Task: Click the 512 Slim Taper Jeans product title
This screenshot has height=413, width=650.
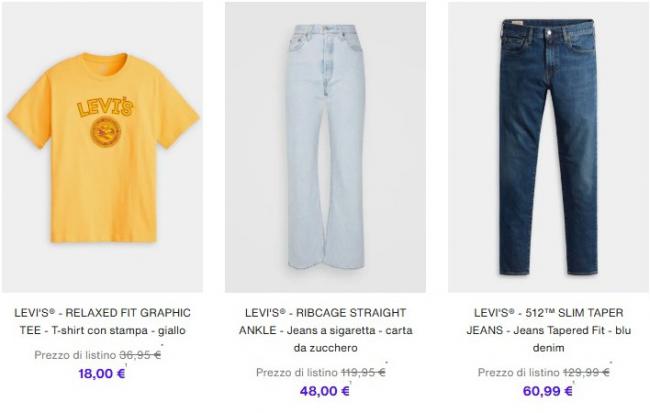Action: click(548, 330)
